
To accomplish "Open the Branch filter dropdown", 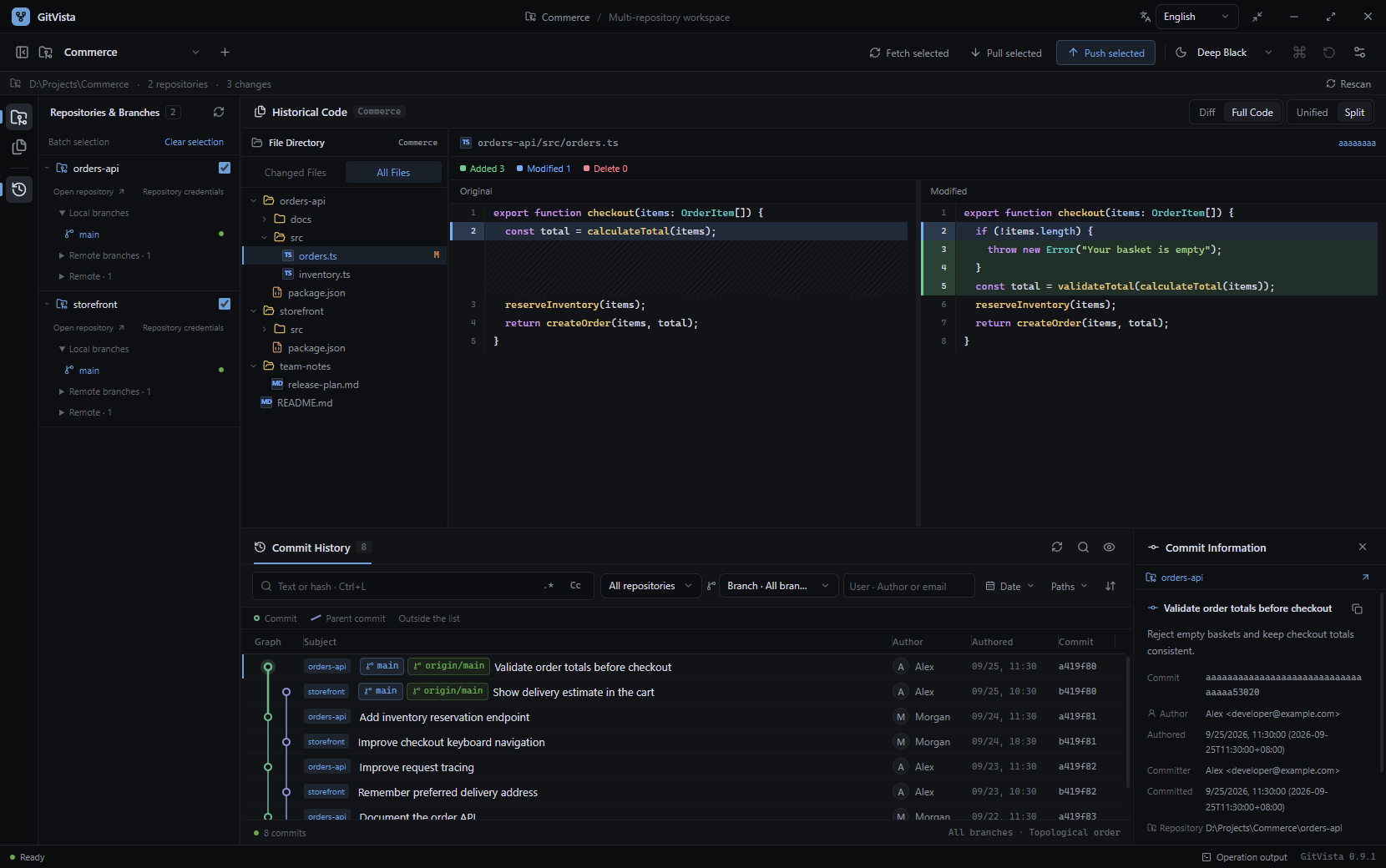I will (x=778, y=586).
